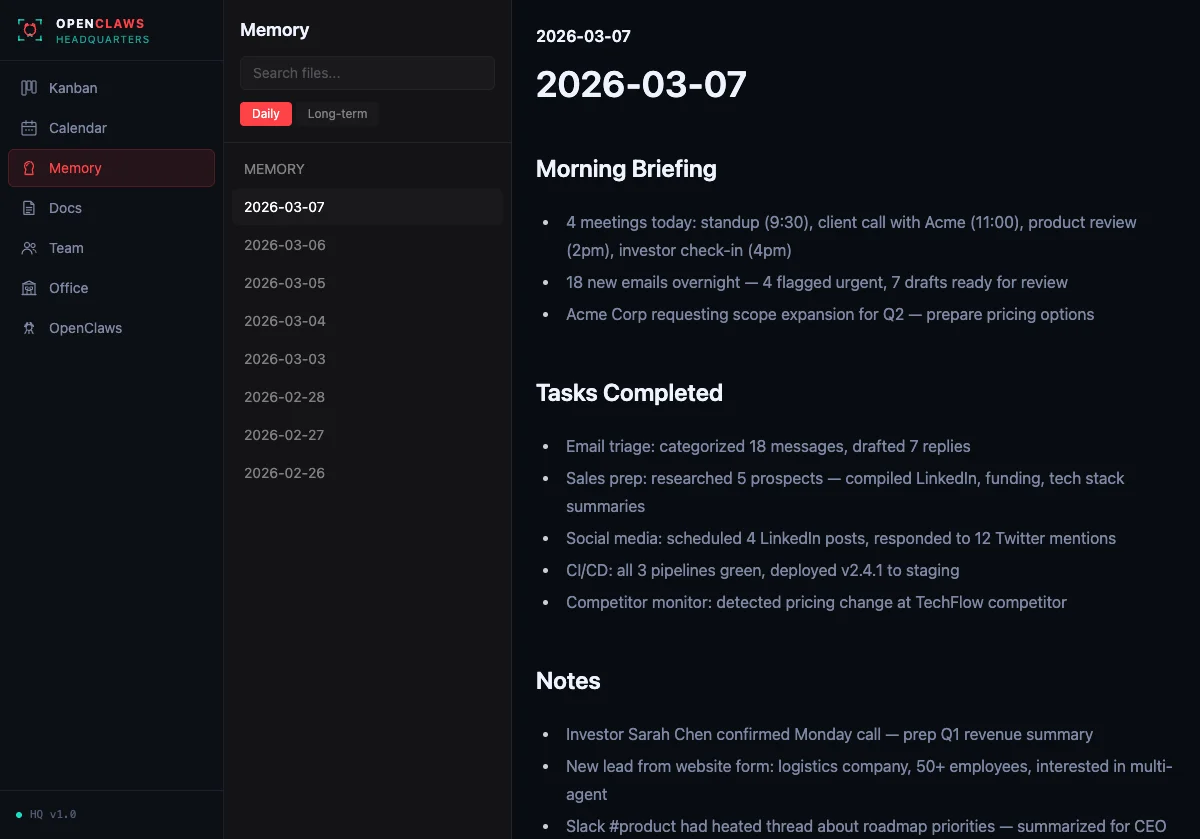Click the CI/CD pipelines bullet
1200x839 pixels.
[x=763, y=570]
